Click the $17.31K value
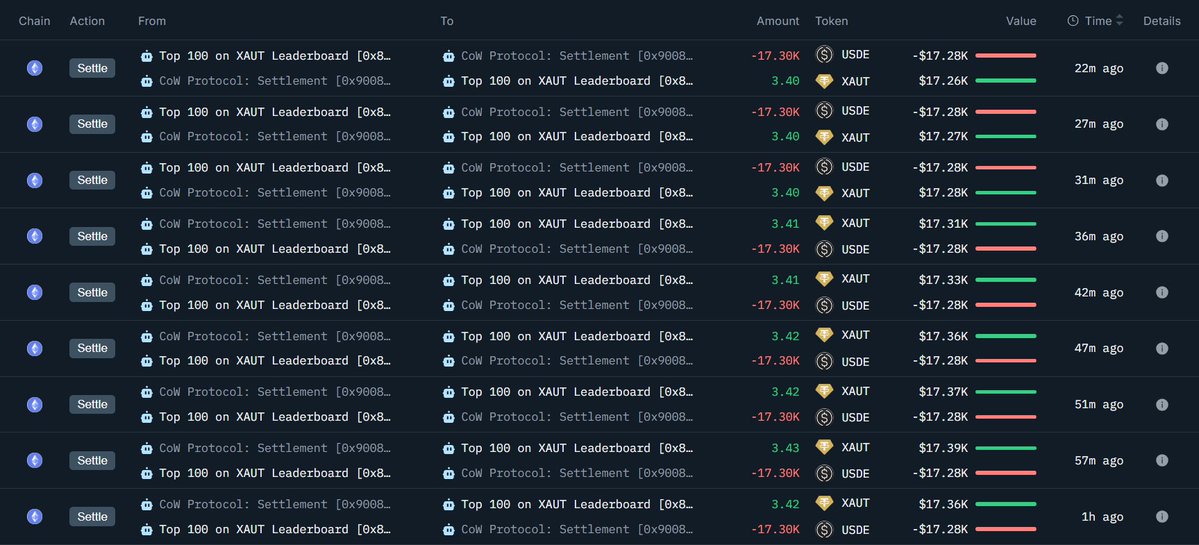 [943, 224]
